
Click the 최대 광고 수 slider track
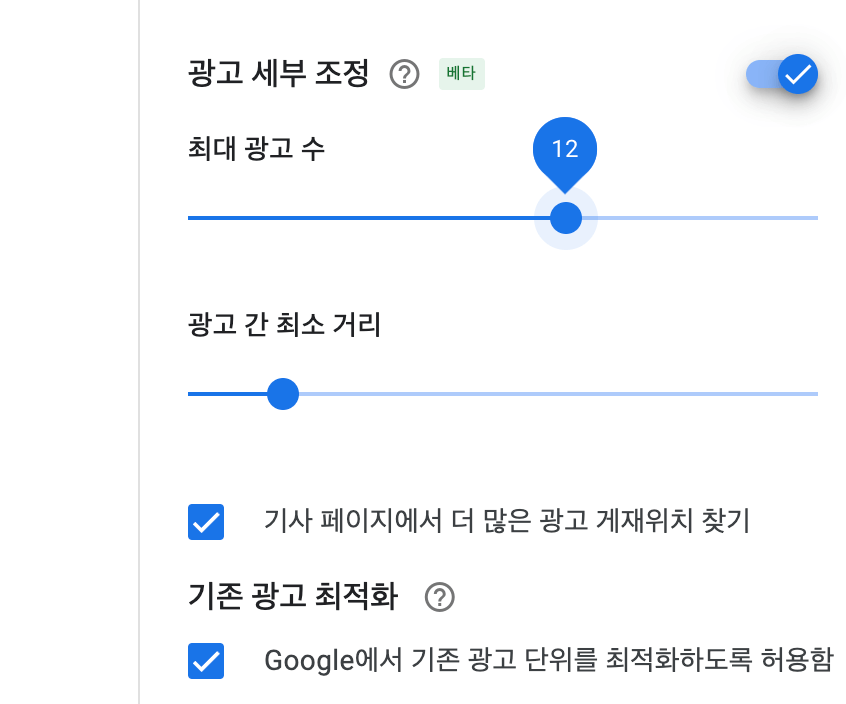click(x=400, y=217)
